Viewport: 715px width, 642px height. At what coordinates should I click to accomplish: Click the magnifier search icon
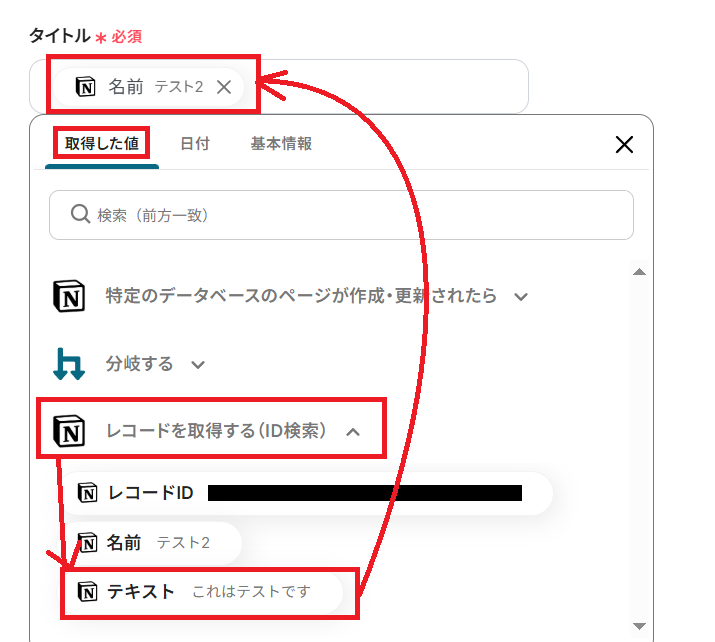(x=80, y=214)
